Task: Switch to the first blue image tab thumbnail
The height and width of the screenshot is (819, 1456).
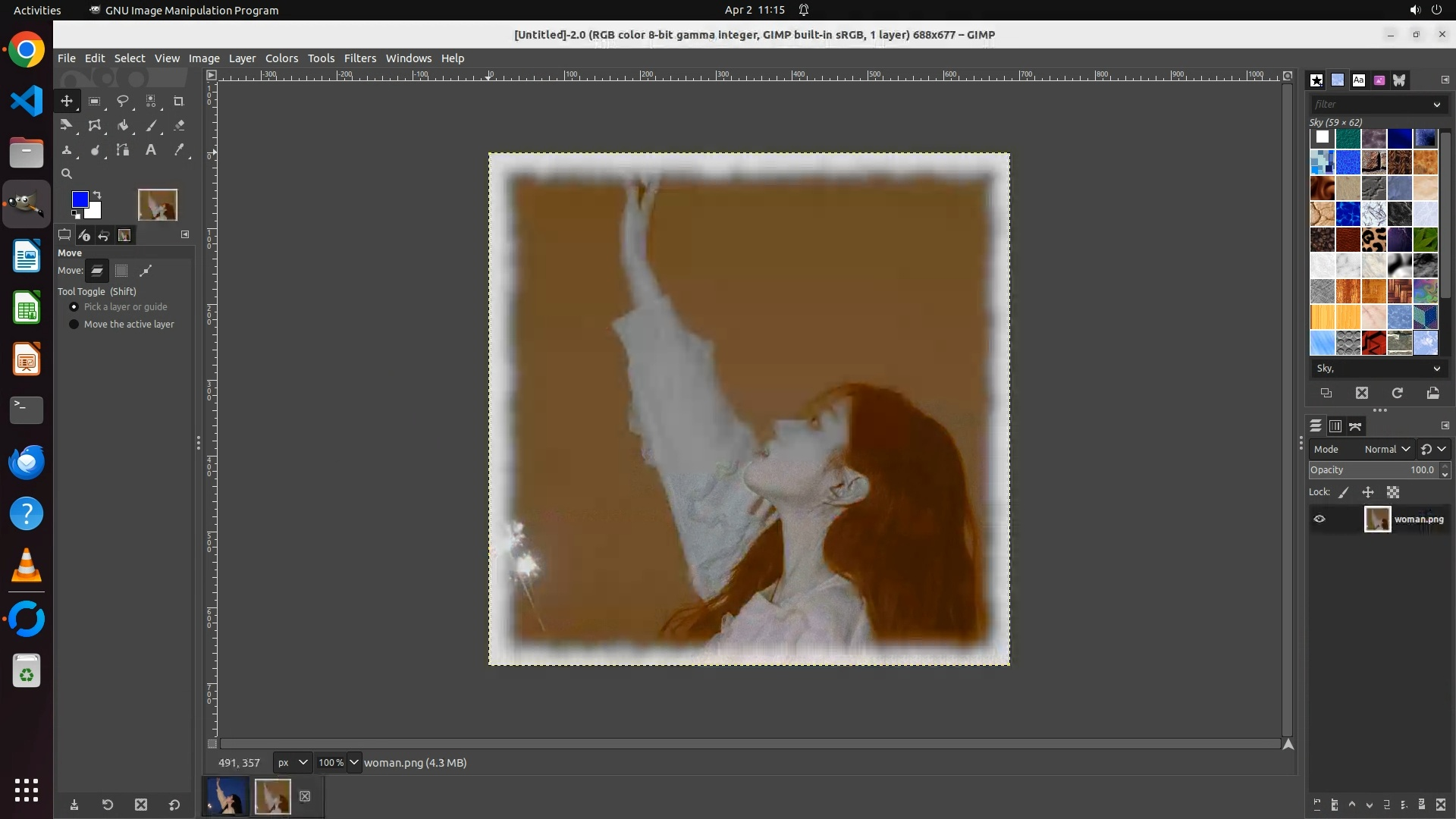Action: pos(226,796)
